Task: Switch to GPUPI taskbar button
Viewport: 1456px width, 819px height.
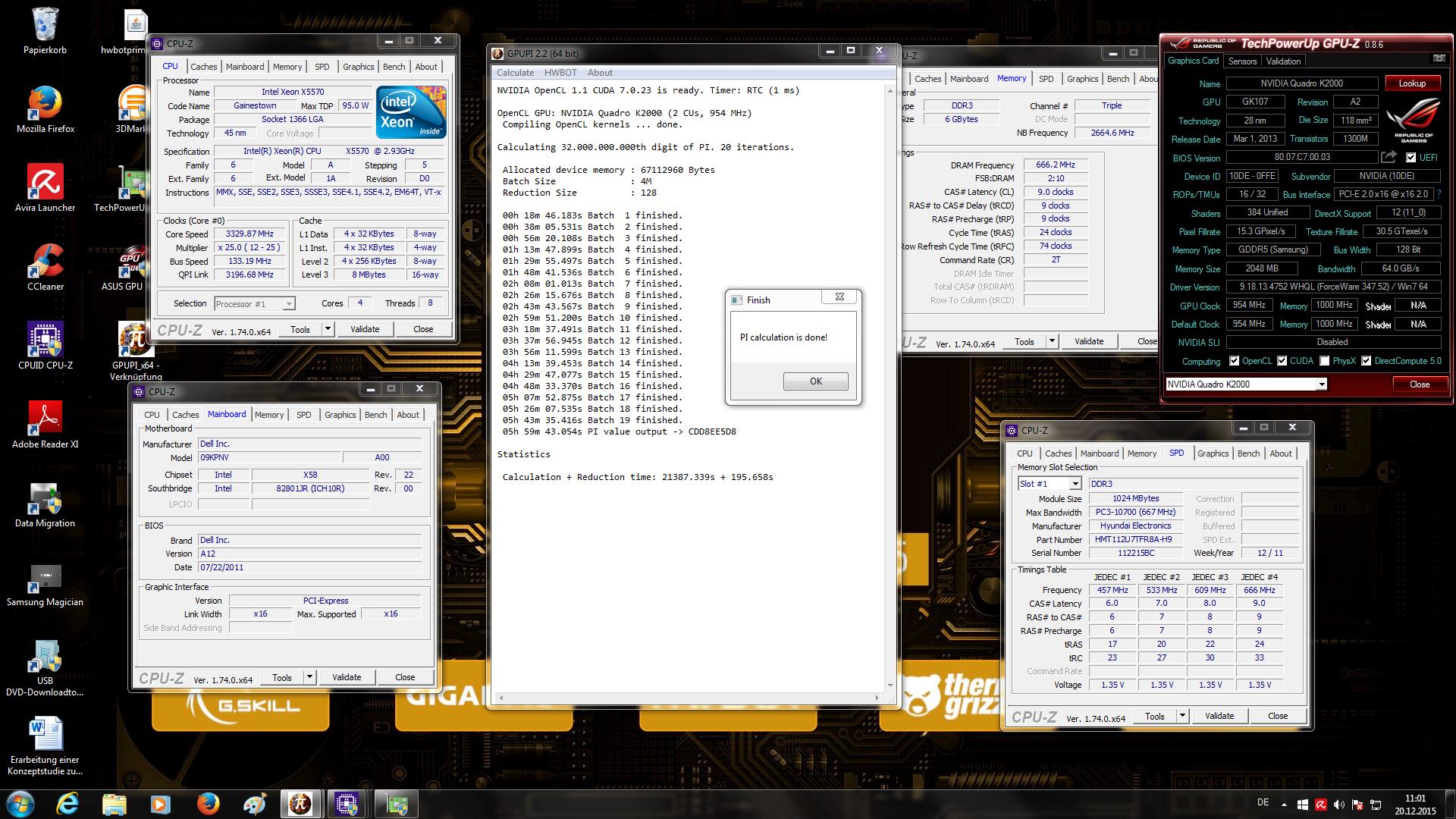Action: point(301,803)
